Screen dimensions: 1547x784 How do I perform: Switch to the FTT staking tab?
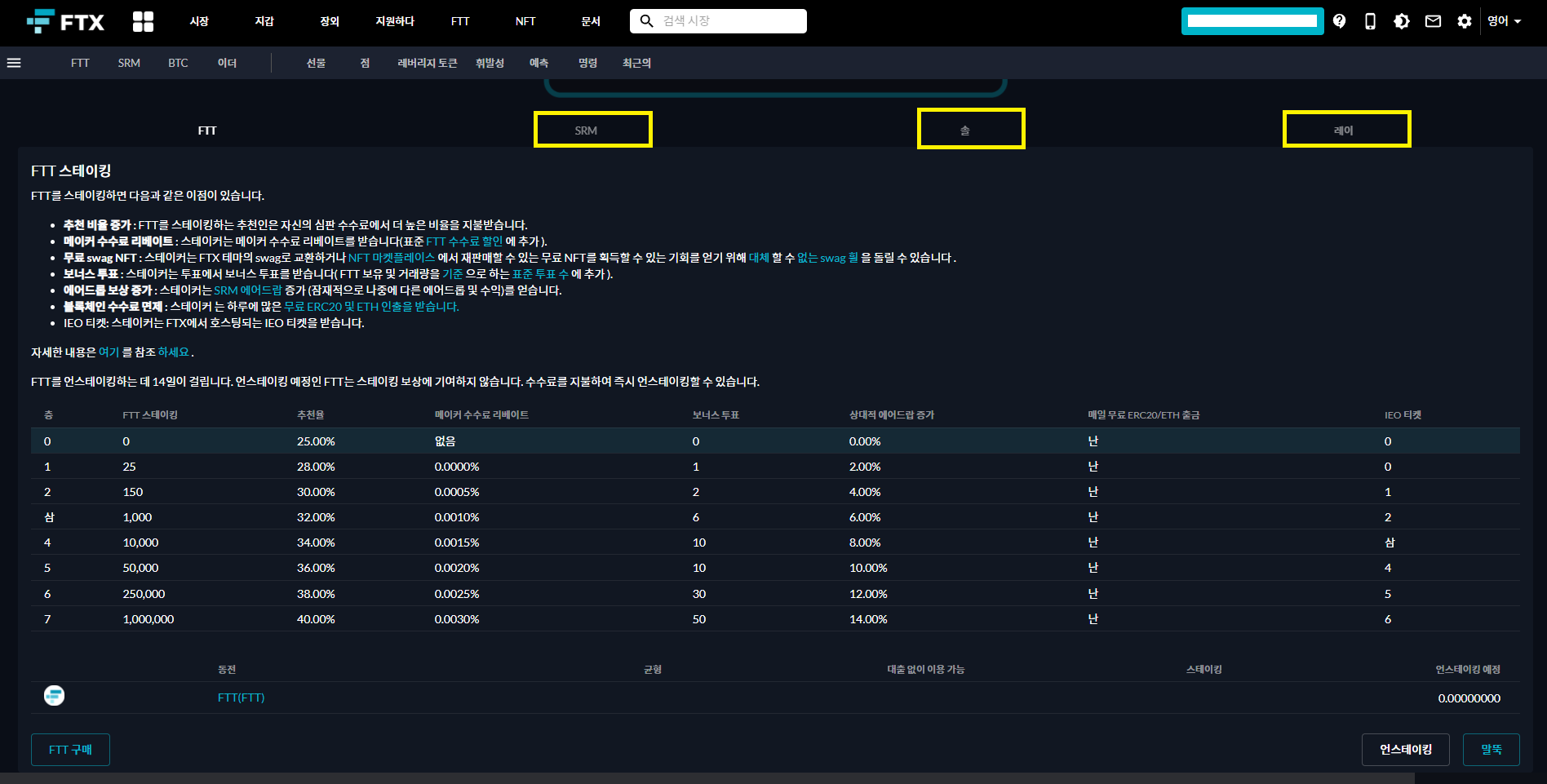point(207,131)
